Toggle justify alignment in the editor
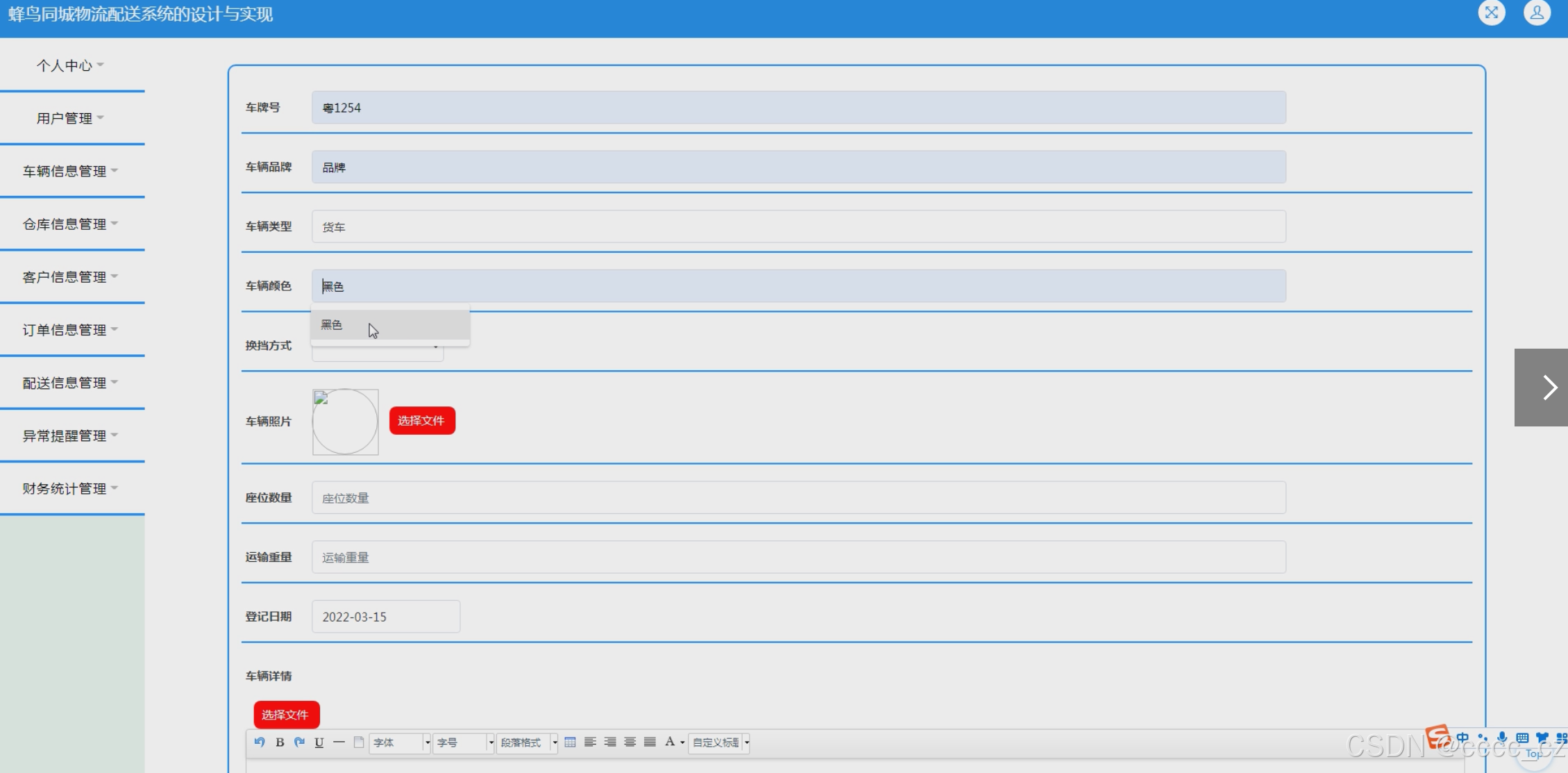The width and height of the screenshot is (1568, 773). point(650,742)
